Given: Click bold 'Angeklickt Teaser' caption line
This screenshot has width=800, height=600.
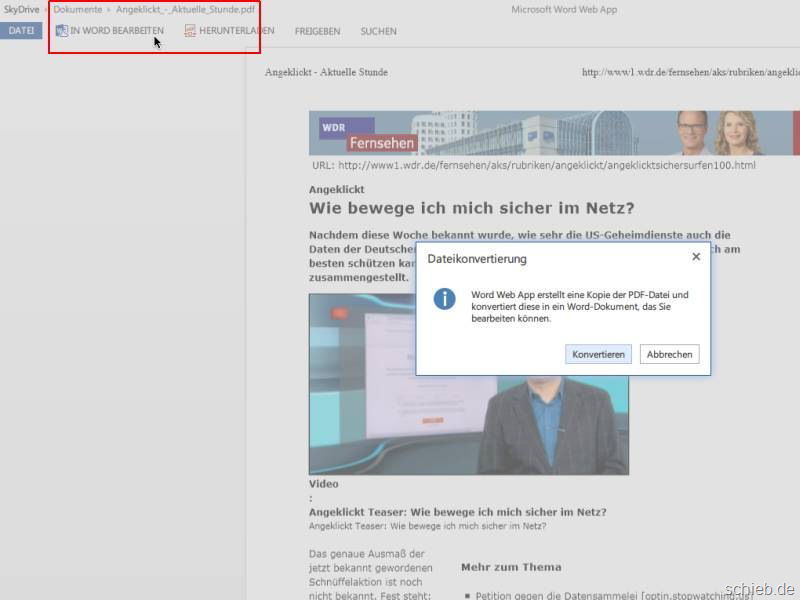Looking at the screenshot, I should [458, 512].
